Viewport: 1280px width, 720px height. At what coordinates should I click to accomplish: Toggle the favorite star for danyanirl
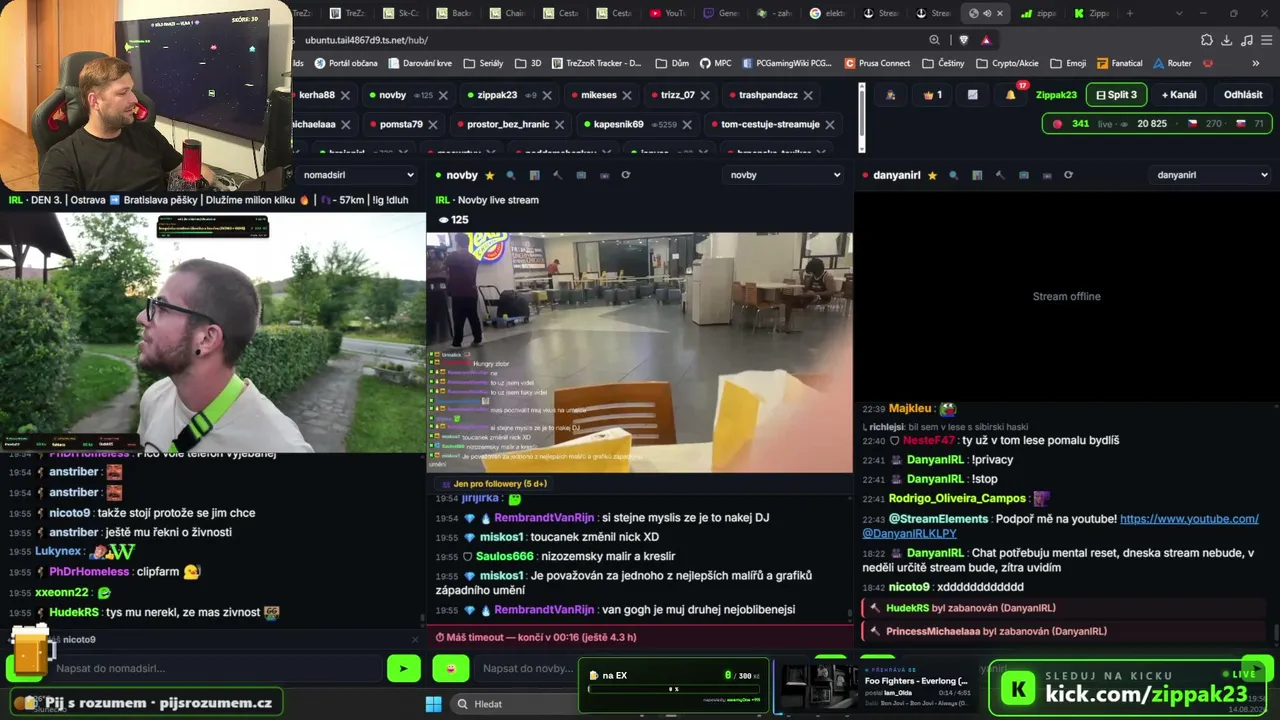tap(932, 175)
